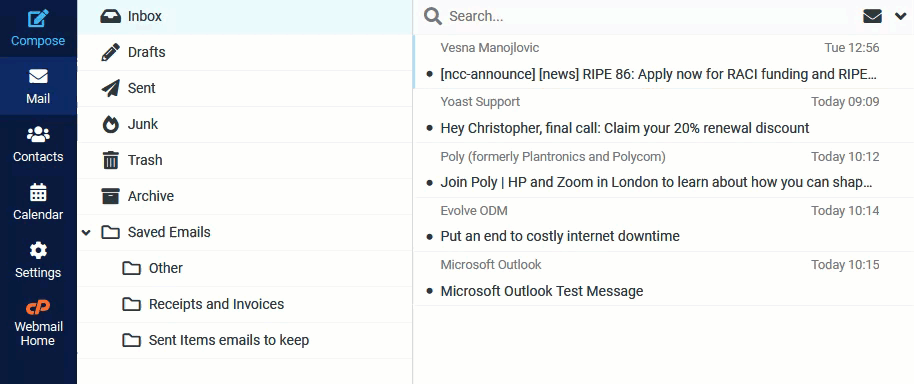Click the Sent Items emails folder icon
The image size is (914, 384).
click(131, 340)
